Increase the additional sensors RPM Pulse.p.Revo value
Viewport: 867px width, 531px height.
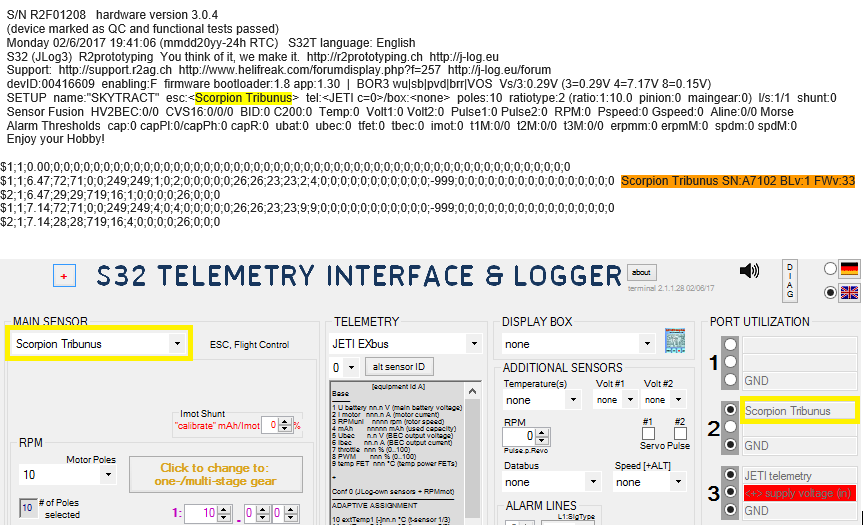(542, 433)
